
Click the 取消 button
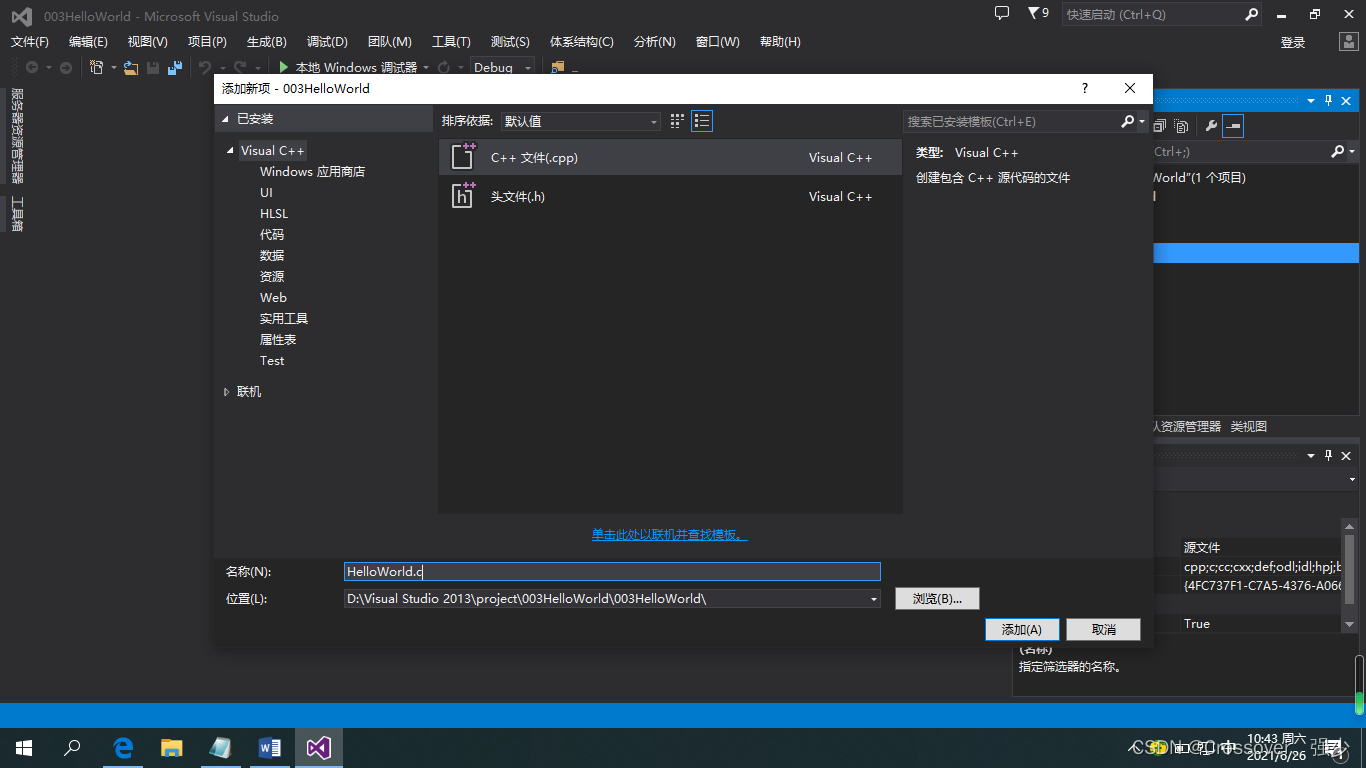1104,629
